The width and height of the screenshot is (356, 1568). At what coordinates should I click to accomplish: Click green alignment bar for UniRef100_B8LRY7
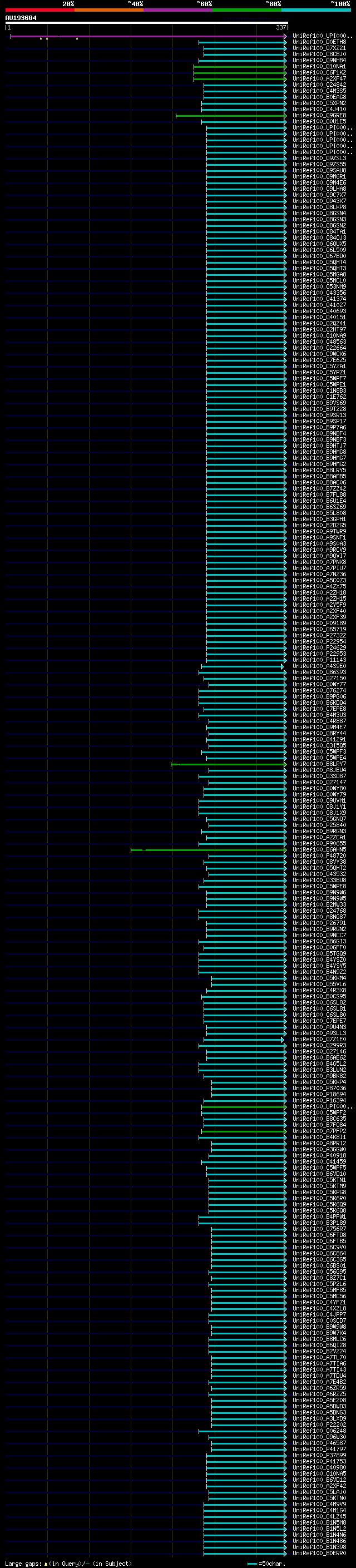(229, 764)
